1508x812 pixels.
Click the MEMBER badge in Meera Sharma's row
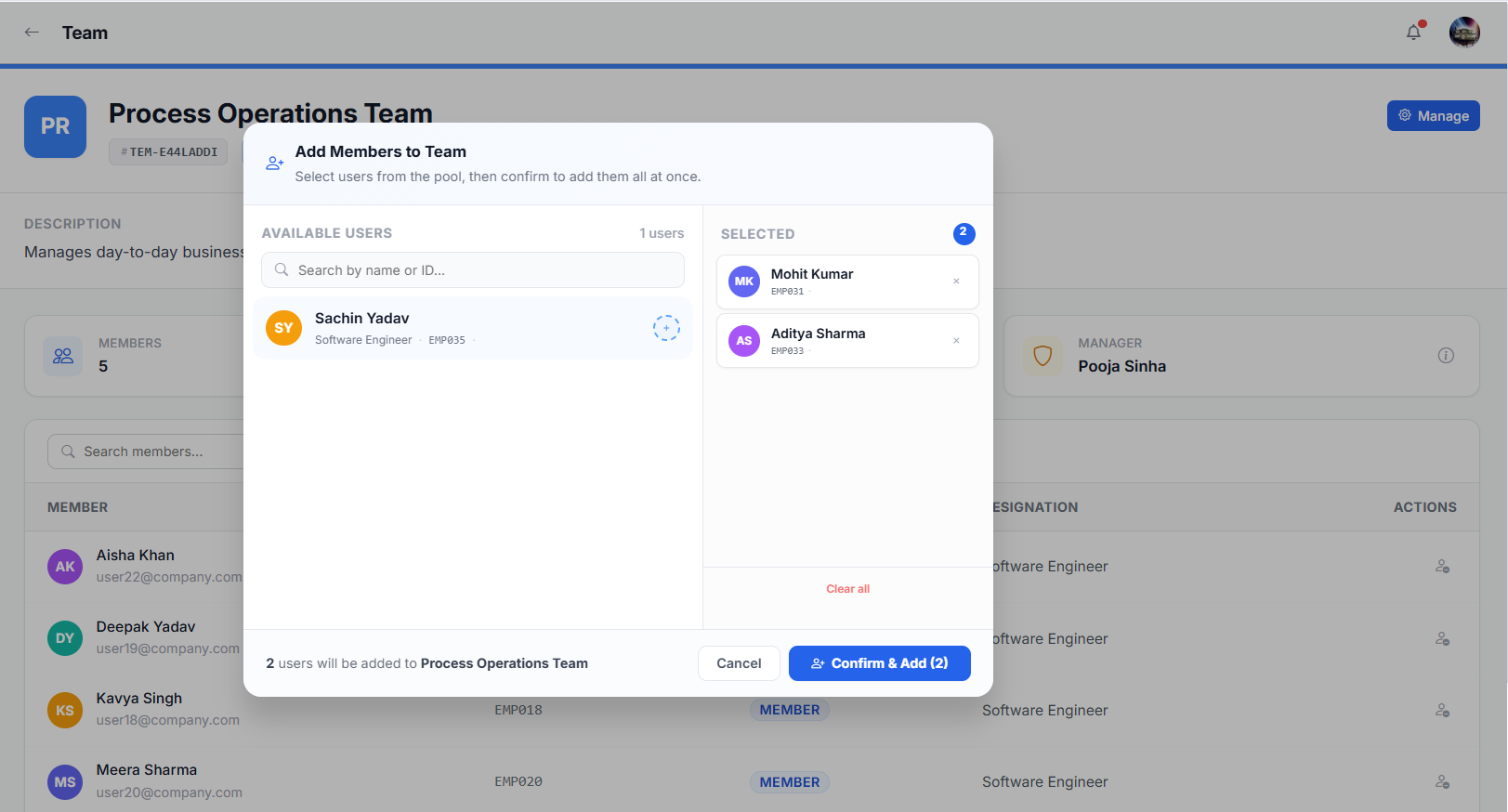click(x=790, y=782)
